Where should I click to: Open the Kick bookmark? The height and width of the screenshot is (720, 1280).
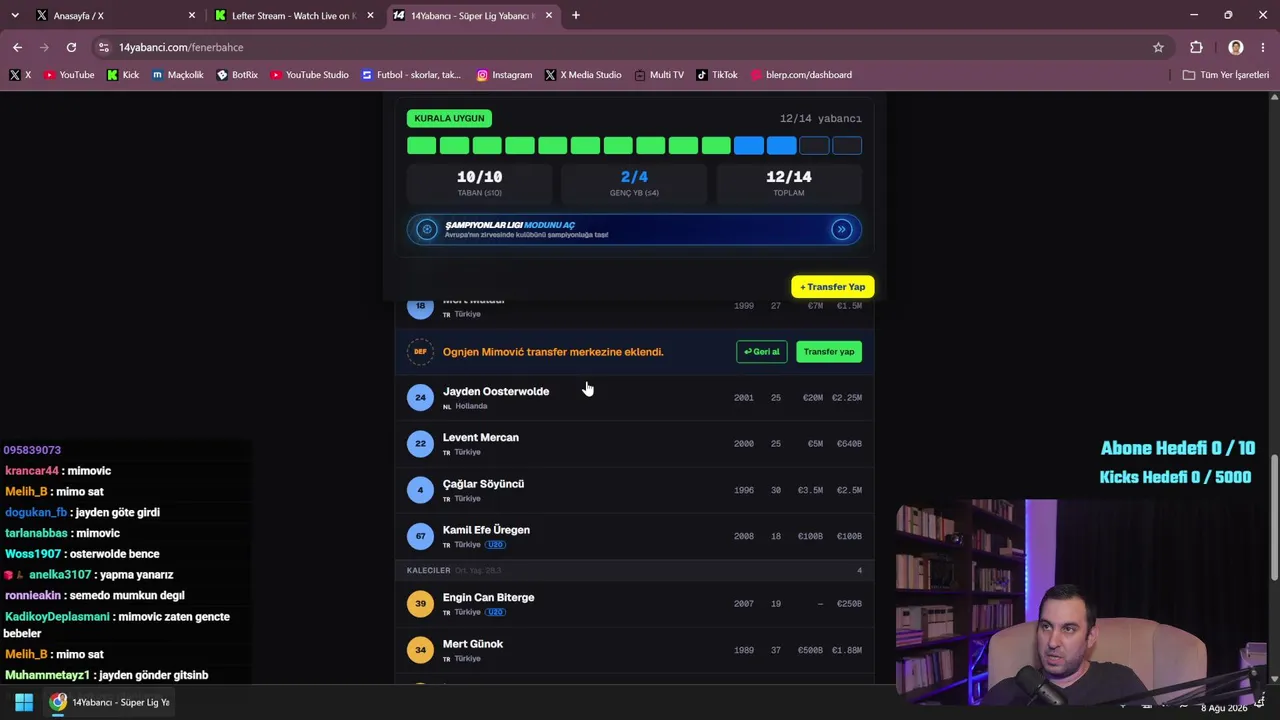click(122, 75)
